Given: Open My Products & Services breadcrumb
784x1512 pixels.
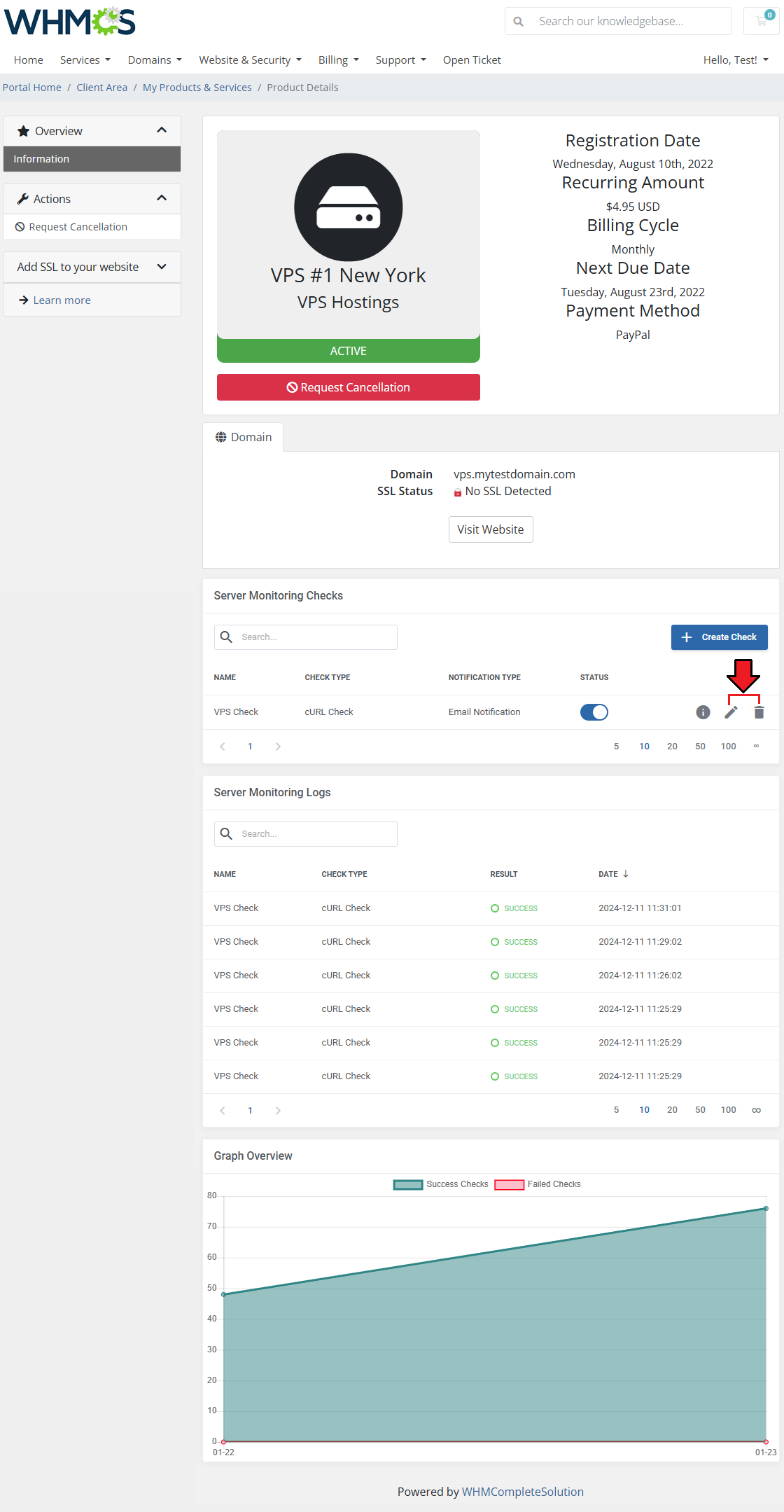Looking at the screenshot, I should click(x=197, y=88).
